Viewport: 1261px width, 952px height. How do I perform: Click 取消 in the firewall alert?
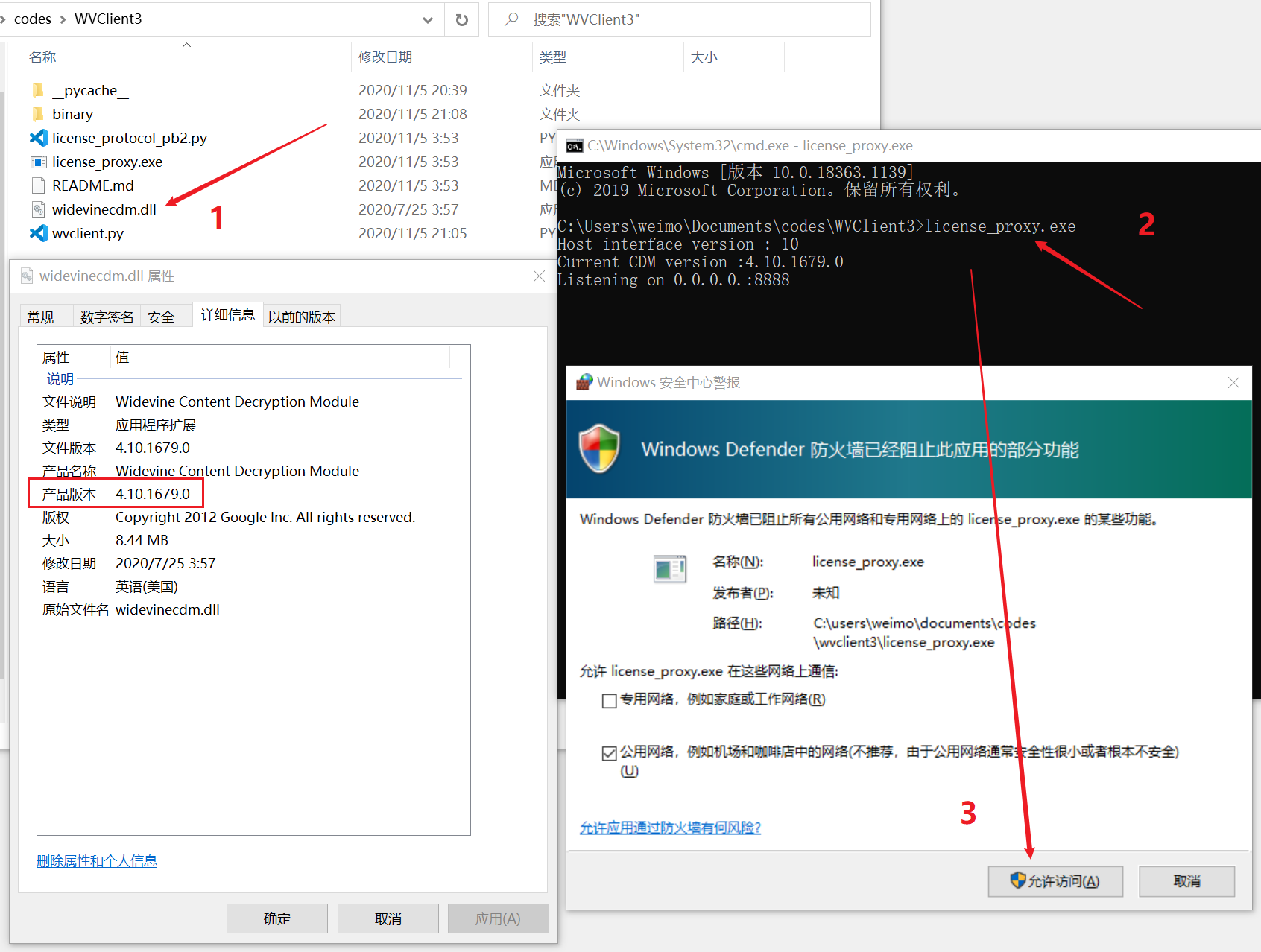tap(1186, 881)
